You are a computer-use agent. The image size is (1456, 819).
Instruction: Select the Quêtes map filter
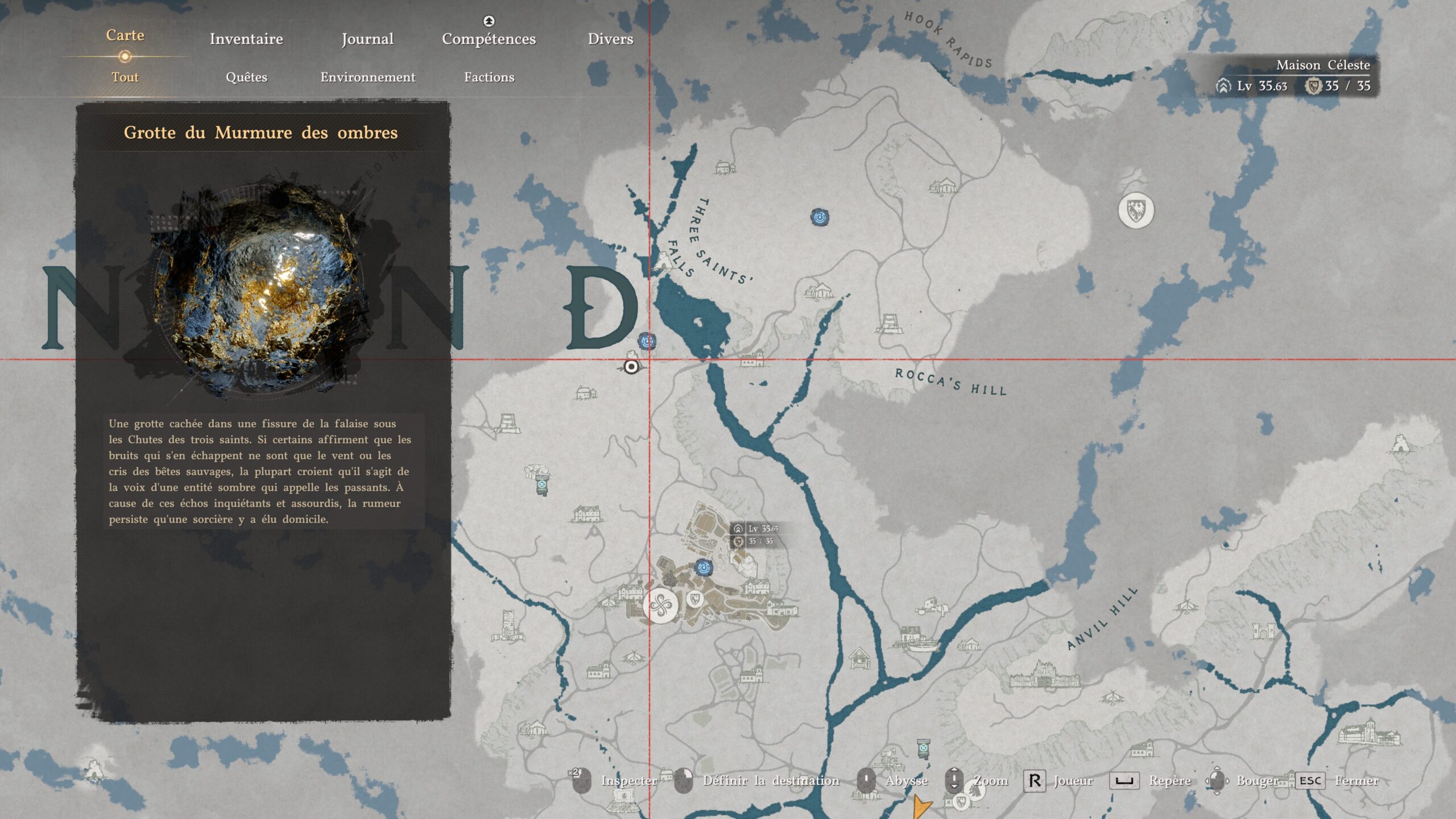(x=246, y=77)
